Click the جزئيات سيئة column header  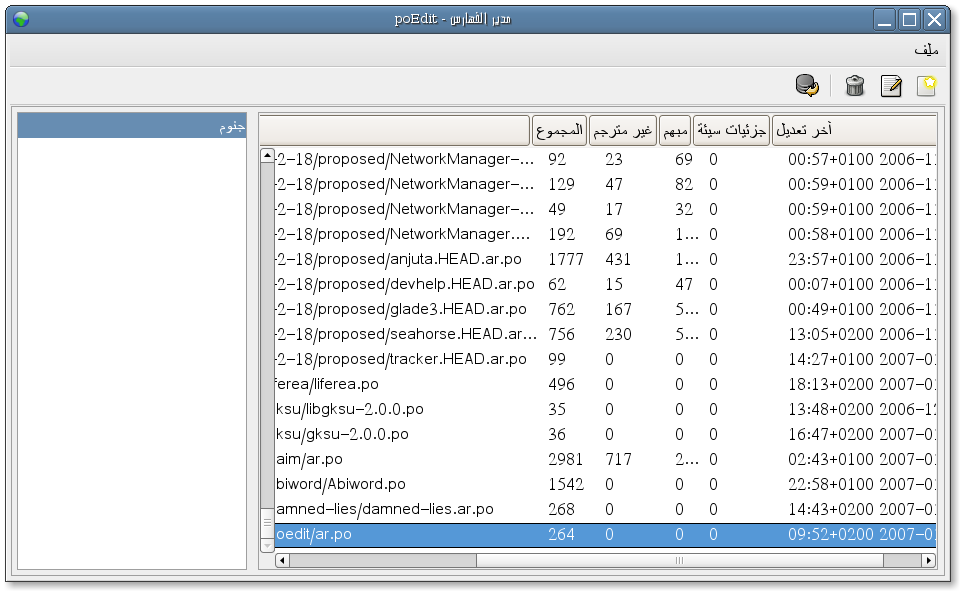(731, 131)
